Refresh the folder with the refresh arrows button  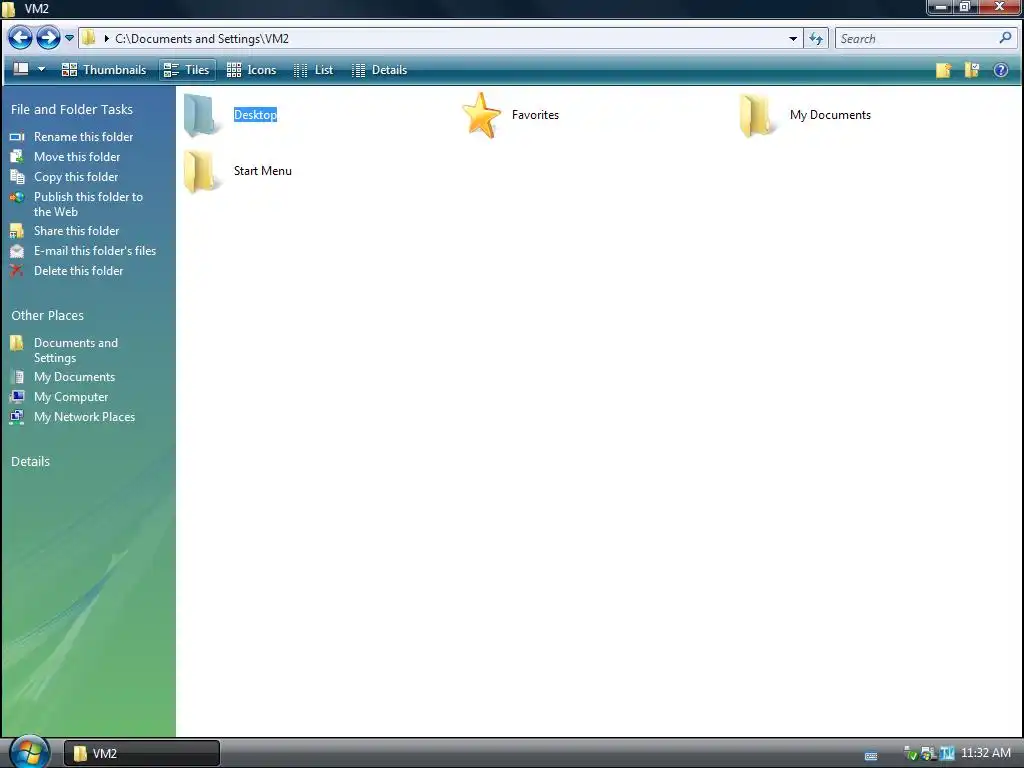816,39
